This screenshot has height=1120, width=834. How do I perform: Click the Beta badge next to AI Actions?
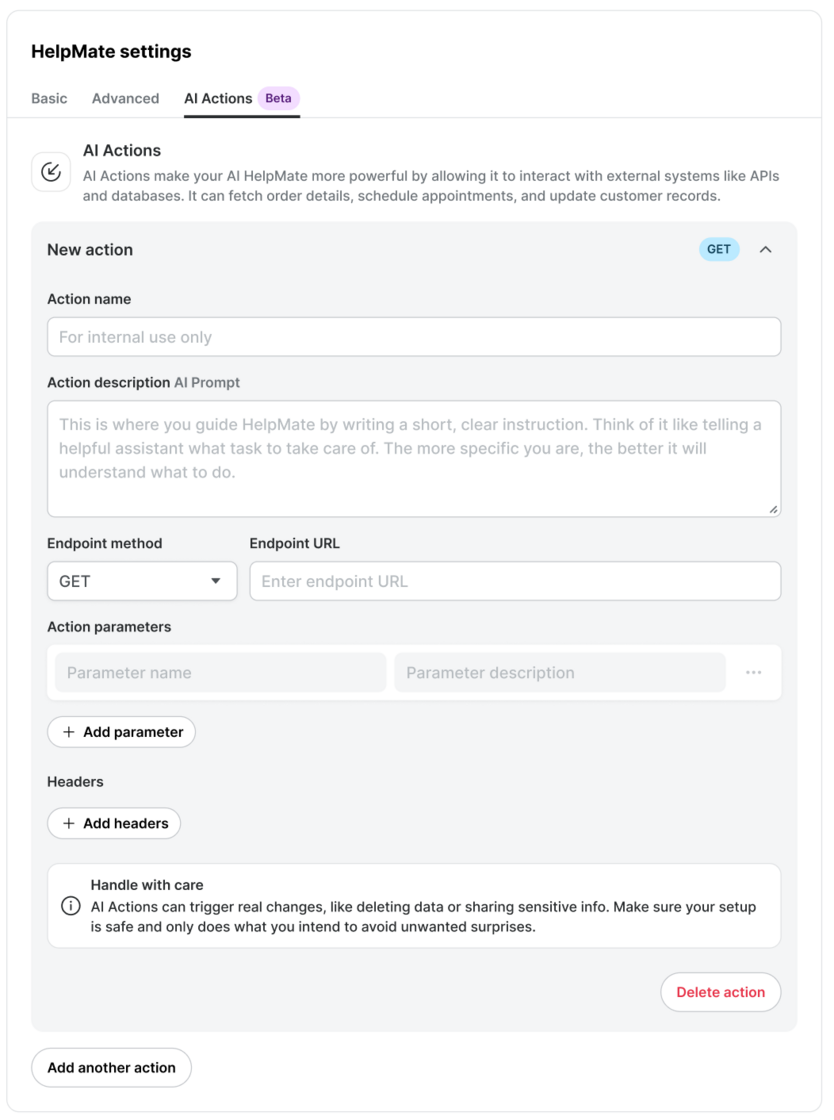point(278,98)
